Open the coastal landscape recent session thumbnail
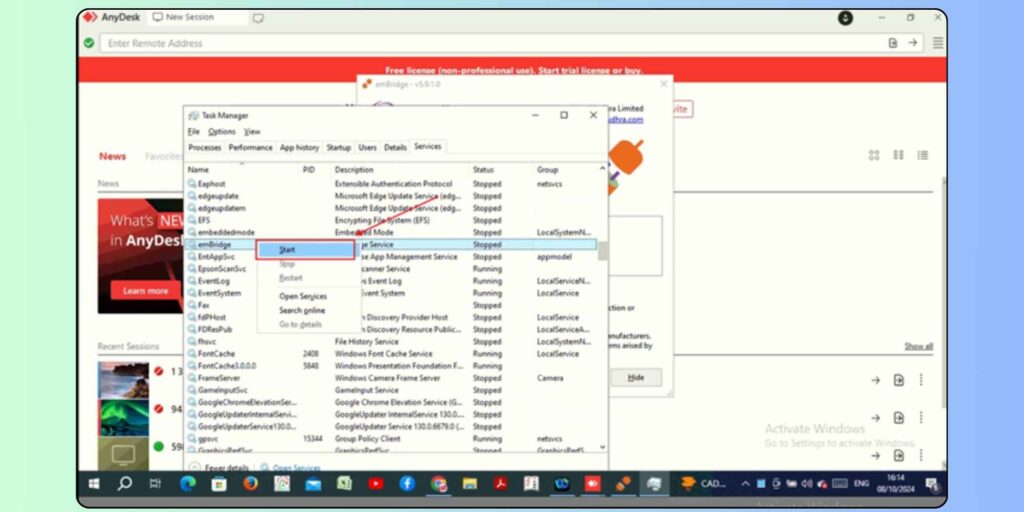 [x=123, y=380]
